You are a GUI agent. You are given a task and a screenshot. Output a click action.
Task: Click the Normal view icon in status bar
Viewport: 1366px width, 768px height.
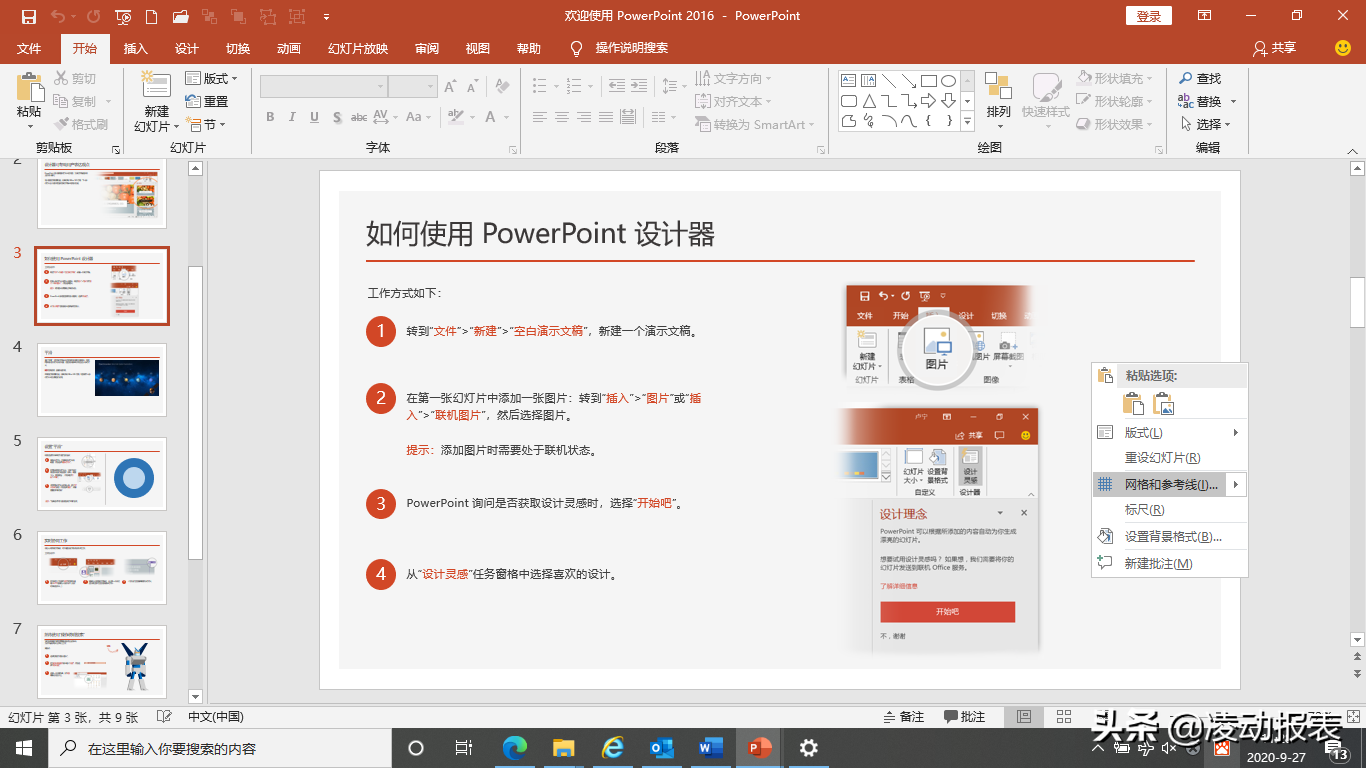click(1023, 717)
